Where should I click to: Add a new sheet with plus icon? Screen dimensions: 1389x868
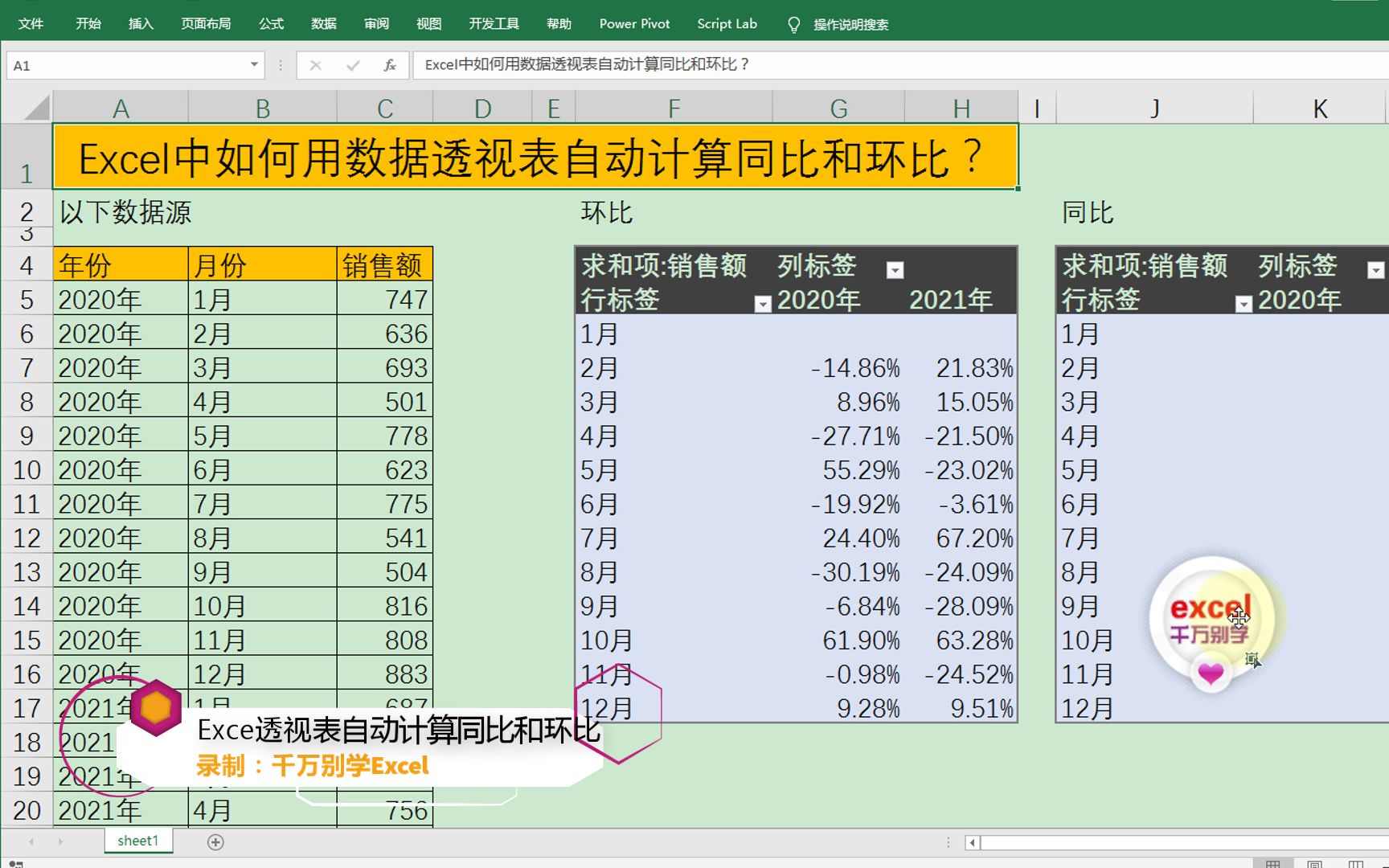pyautogui.click(x=215, y=841)
